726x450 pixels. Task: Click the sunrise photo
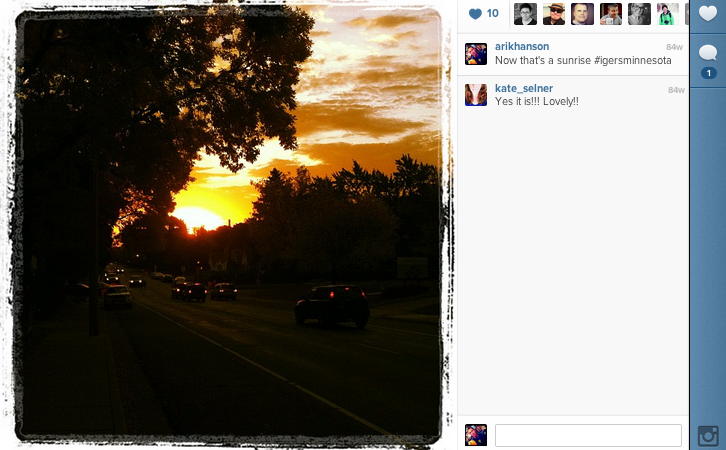tap(229, 224)
